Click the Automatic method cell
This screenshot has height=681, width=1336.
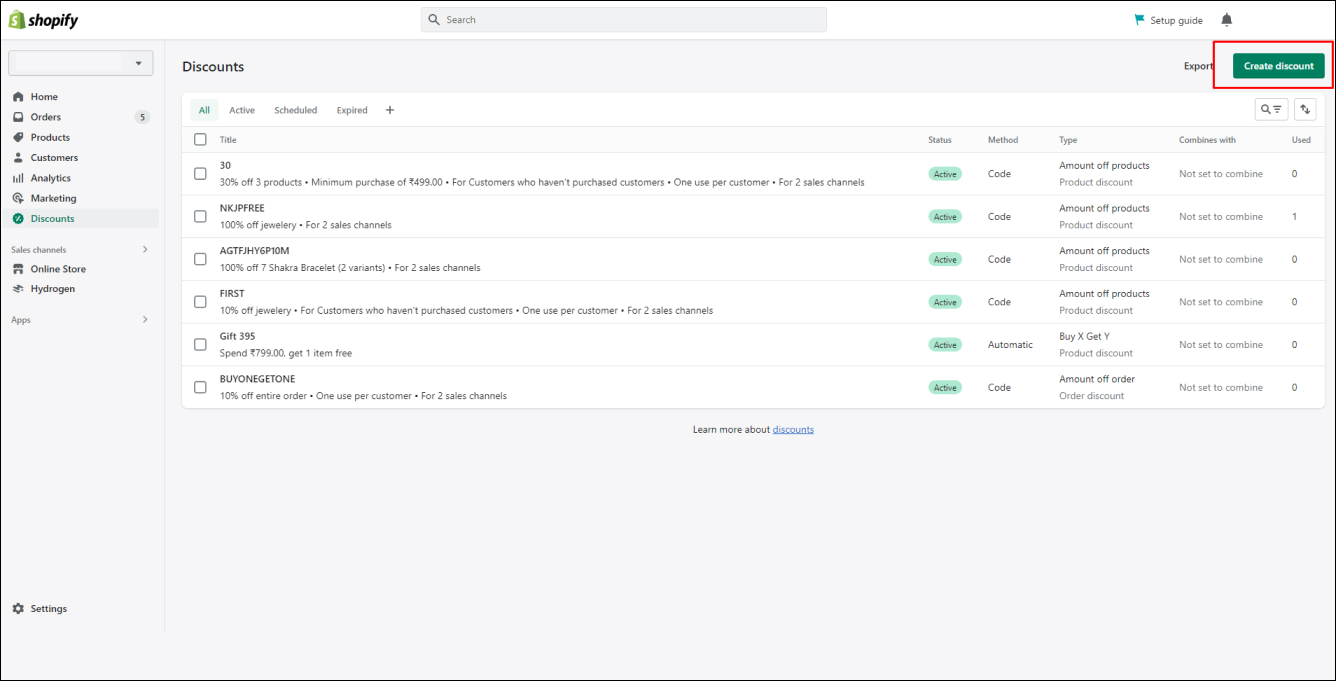pyautogui.click(x=1010, y=345)
